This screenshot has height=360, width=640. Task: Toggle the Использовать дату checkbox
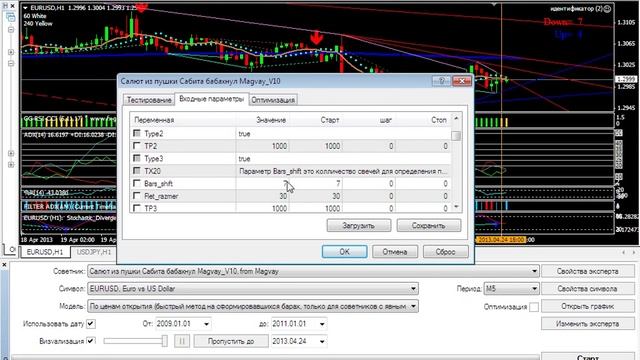coord(91,324)
